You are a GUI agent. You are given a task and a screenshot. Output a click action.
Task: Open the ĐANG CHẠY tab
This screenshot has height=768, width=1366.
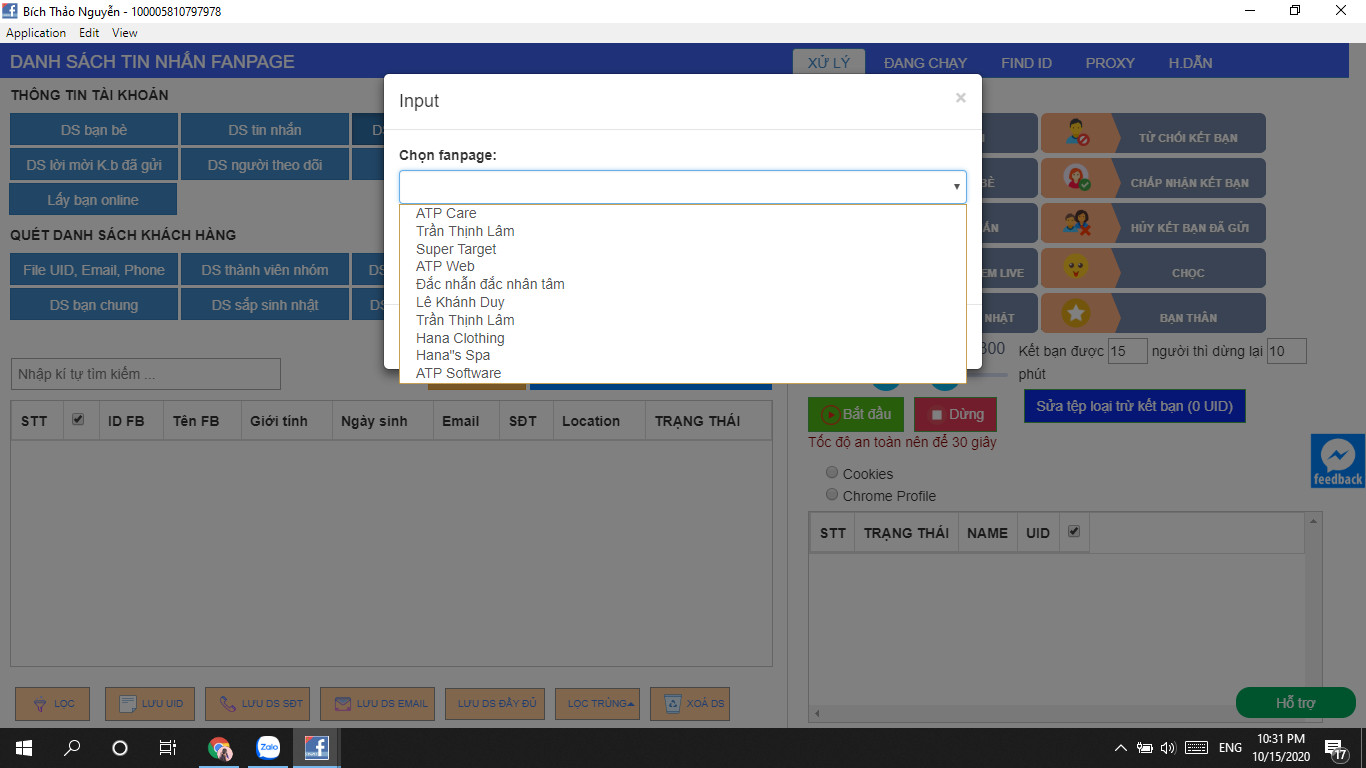pos(925,62)
